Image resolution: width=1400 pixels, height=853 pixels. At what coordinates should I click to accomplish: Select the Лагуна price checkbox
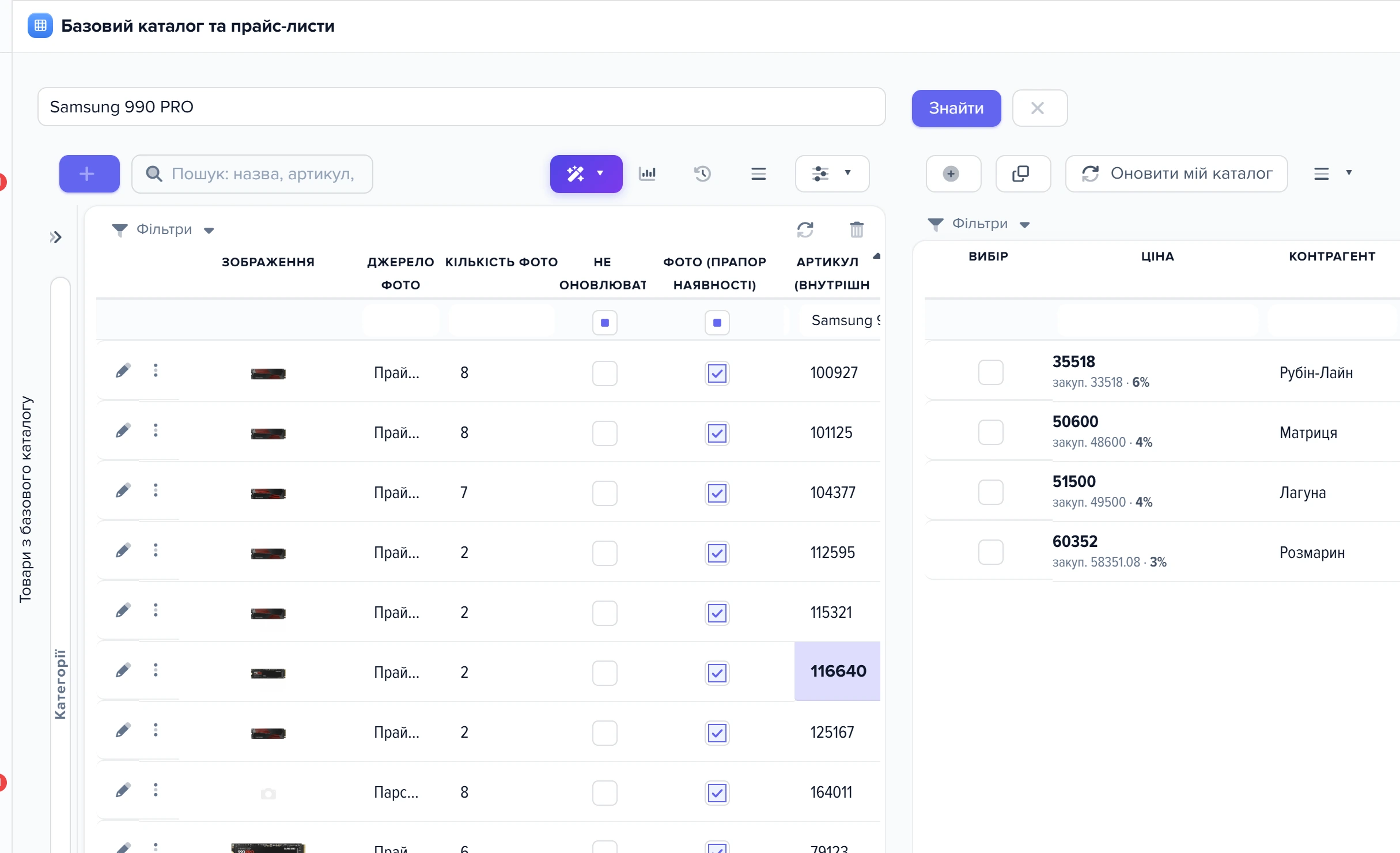point(990,492)
